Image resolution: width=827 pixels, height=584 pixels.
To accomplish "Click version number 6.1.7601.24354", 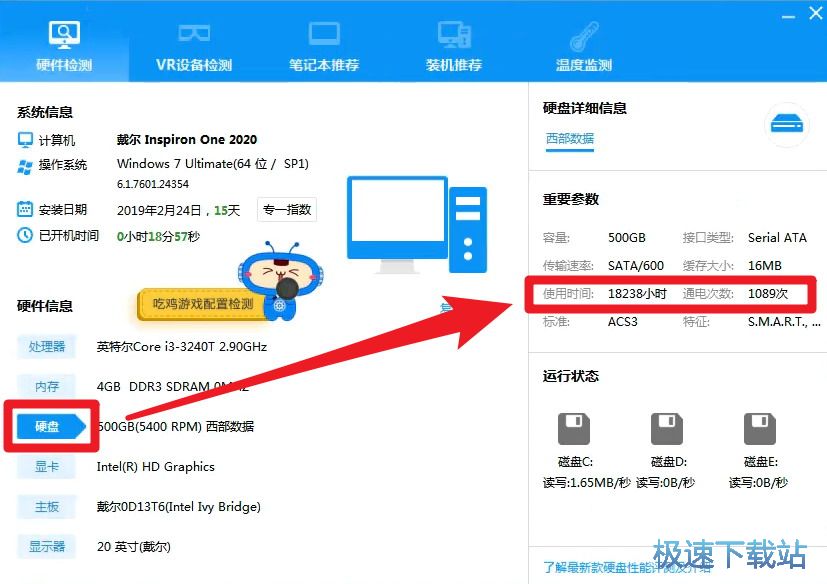I will pyautogui.click(x=153, y=184).
